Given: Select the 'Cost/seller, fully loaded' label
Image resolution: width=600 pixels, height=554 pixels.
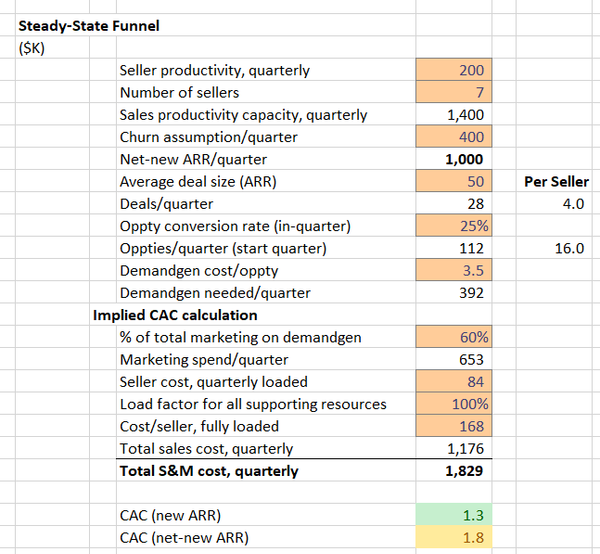Looking at the screenshot, I should (x=199, y=426).
